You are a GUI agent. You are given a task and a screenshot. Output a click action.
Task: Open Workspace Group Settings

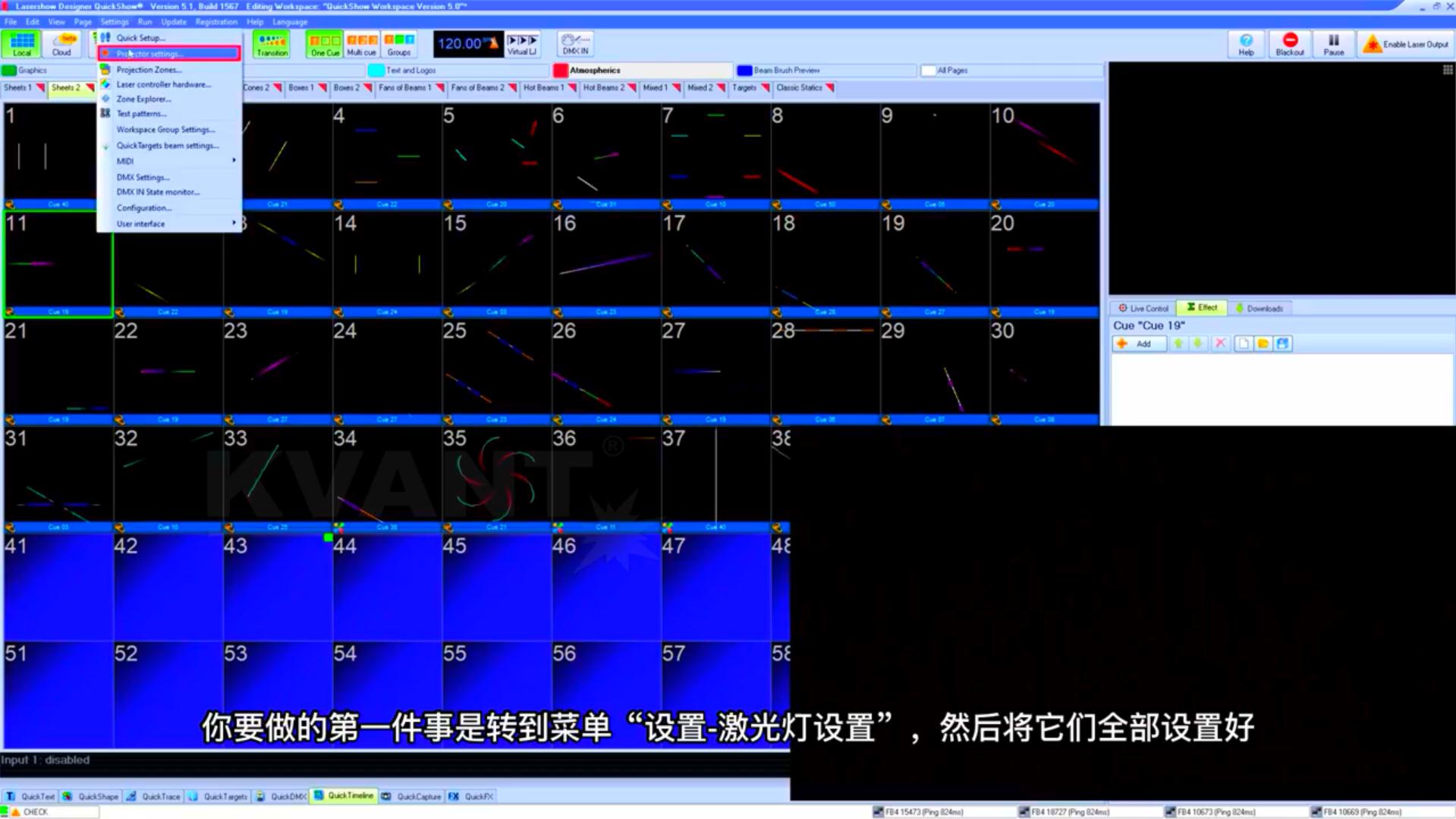click(x=169, y=129)
